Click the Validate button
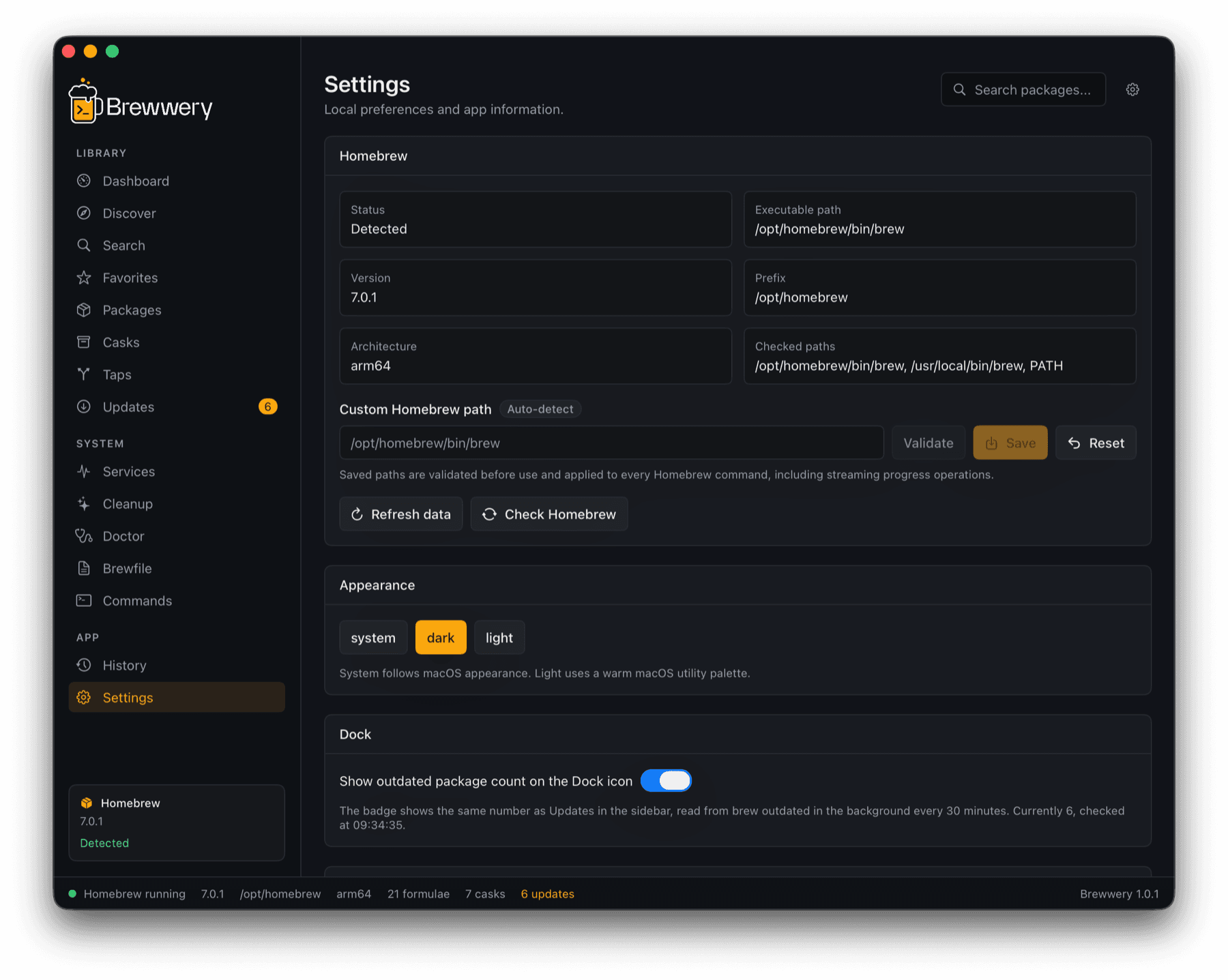1228x980 pixels. pyautogui.click(x=929, y=443)
